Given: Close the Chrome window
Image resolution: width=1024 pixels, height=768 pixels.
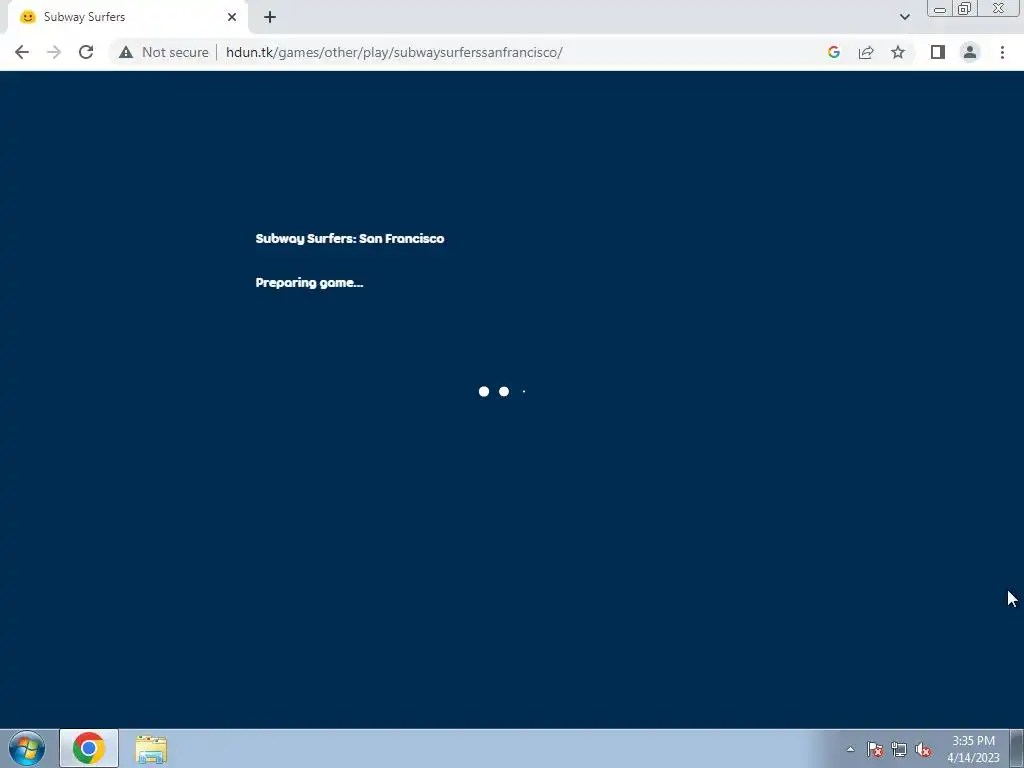Looking at the screenshot, I should [998, 8].
